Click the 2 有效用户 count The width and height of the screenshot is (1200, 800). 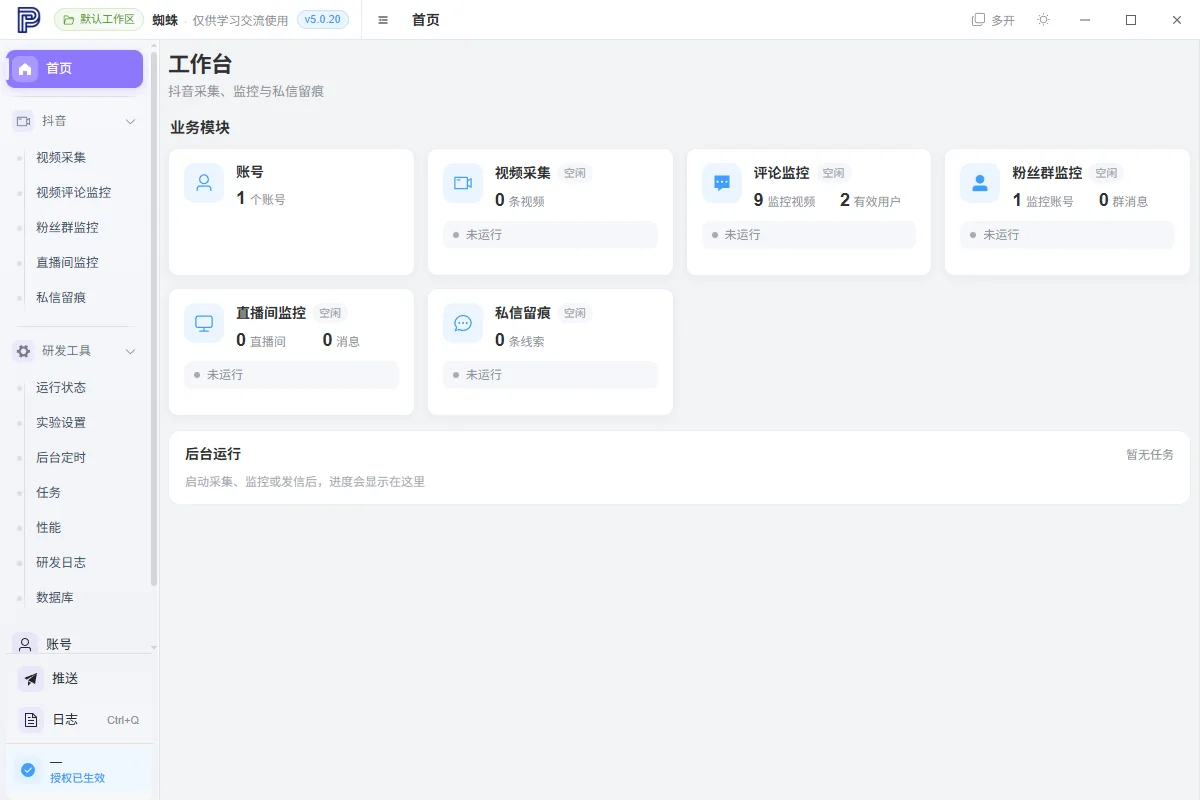[x=870, y=200]
